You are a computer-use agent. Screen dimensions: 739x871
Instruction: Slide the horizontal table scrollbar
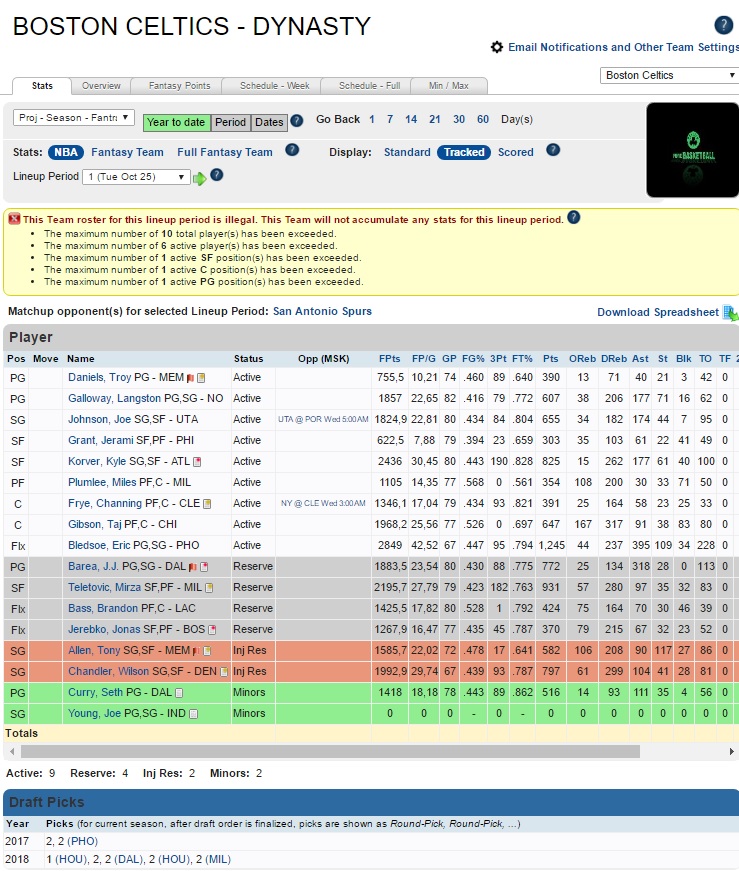[331, 752]
